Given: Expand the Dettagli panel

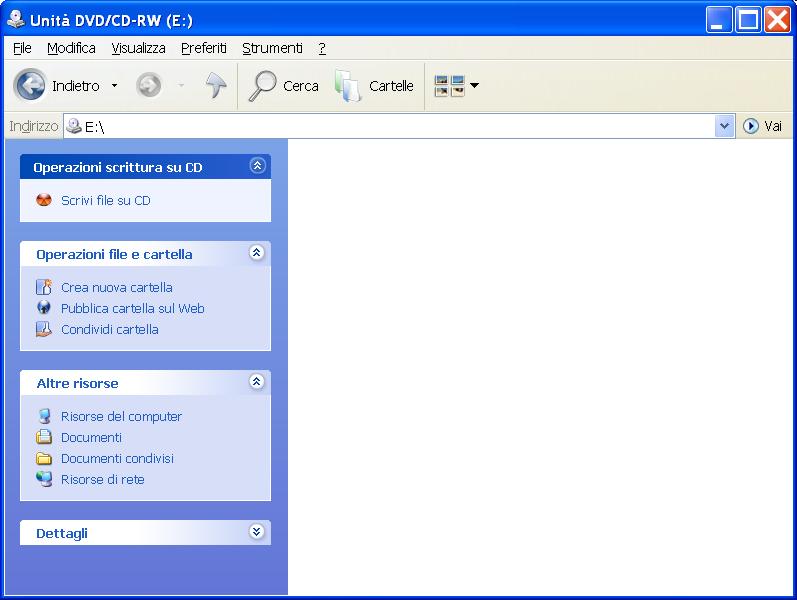Looking at the screenshot, I should click(x=257, y=532).
